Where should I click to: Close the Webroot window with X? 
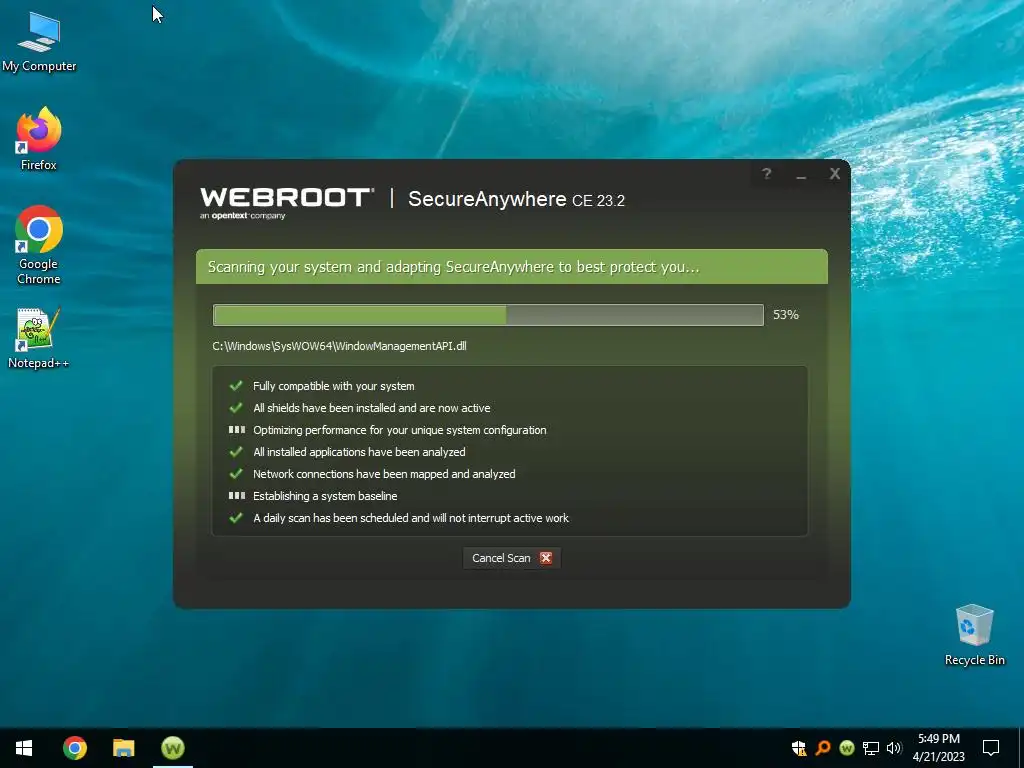click(835, 174)
